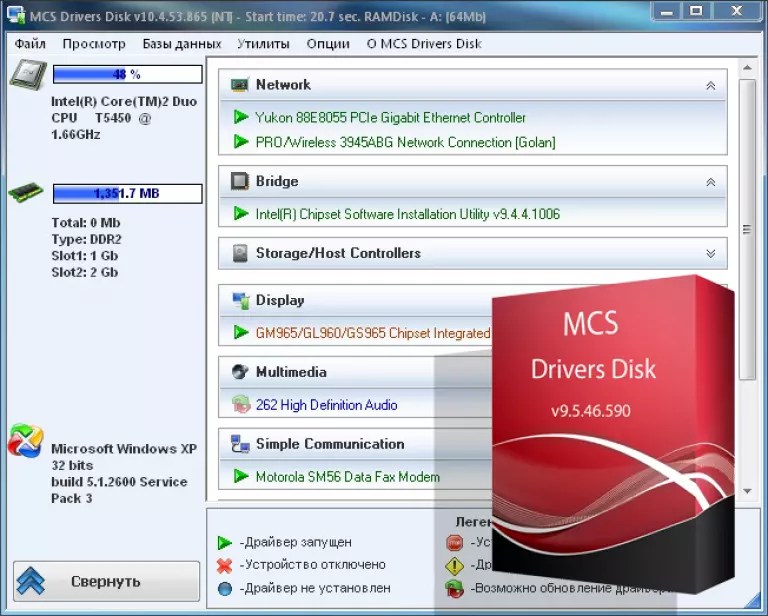
Task: Click the vertical scrollbar down arrow
Action: coord(747,490)
